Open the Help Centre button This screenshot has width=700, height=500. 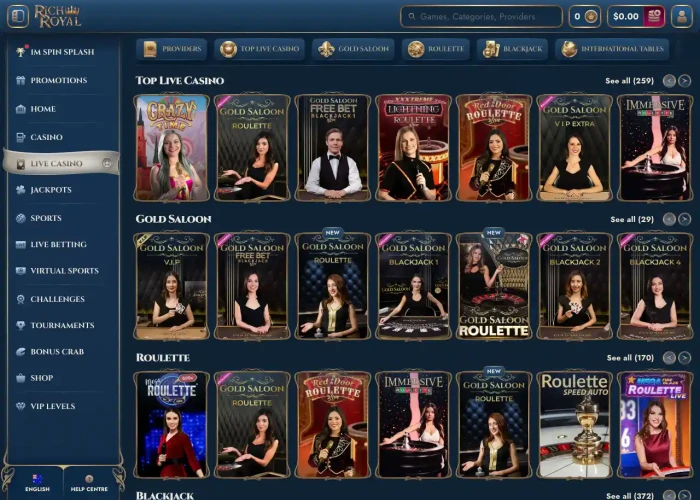(x=89, y=483)
